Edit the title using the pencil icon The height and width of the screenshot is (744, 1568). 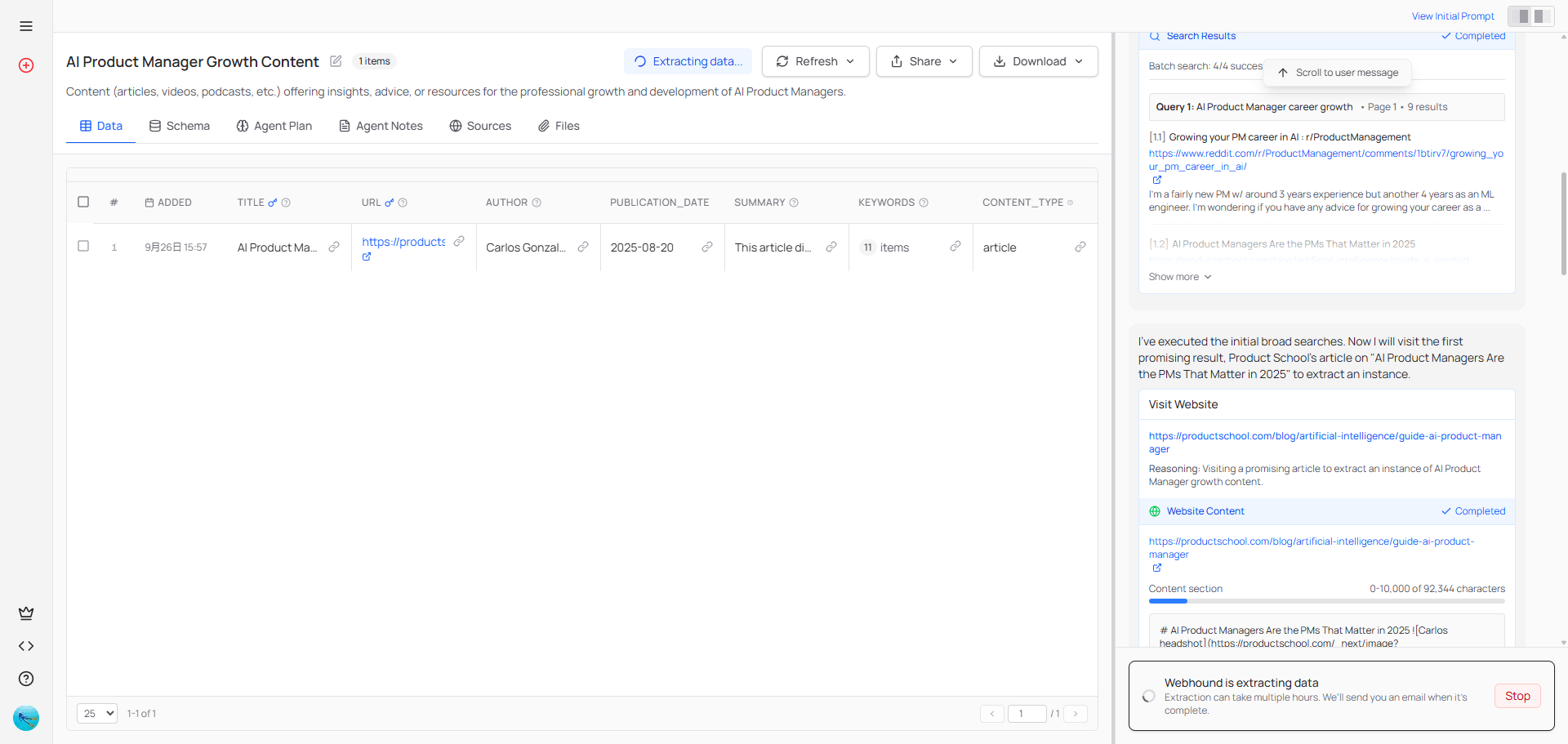coord(336,60)
